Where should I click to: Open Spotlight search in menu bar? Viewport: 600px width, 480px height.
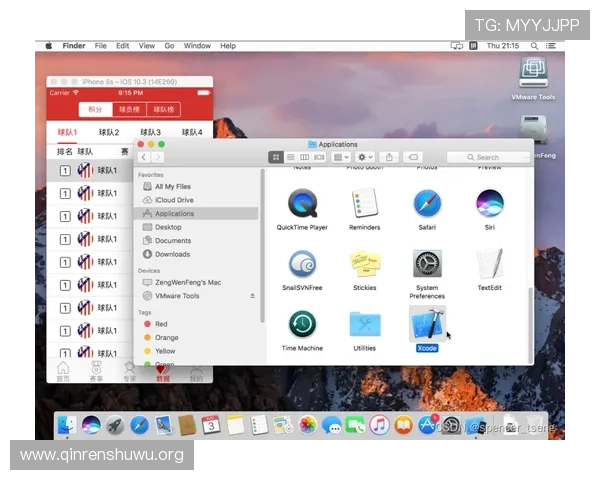(x=534, y=46)
